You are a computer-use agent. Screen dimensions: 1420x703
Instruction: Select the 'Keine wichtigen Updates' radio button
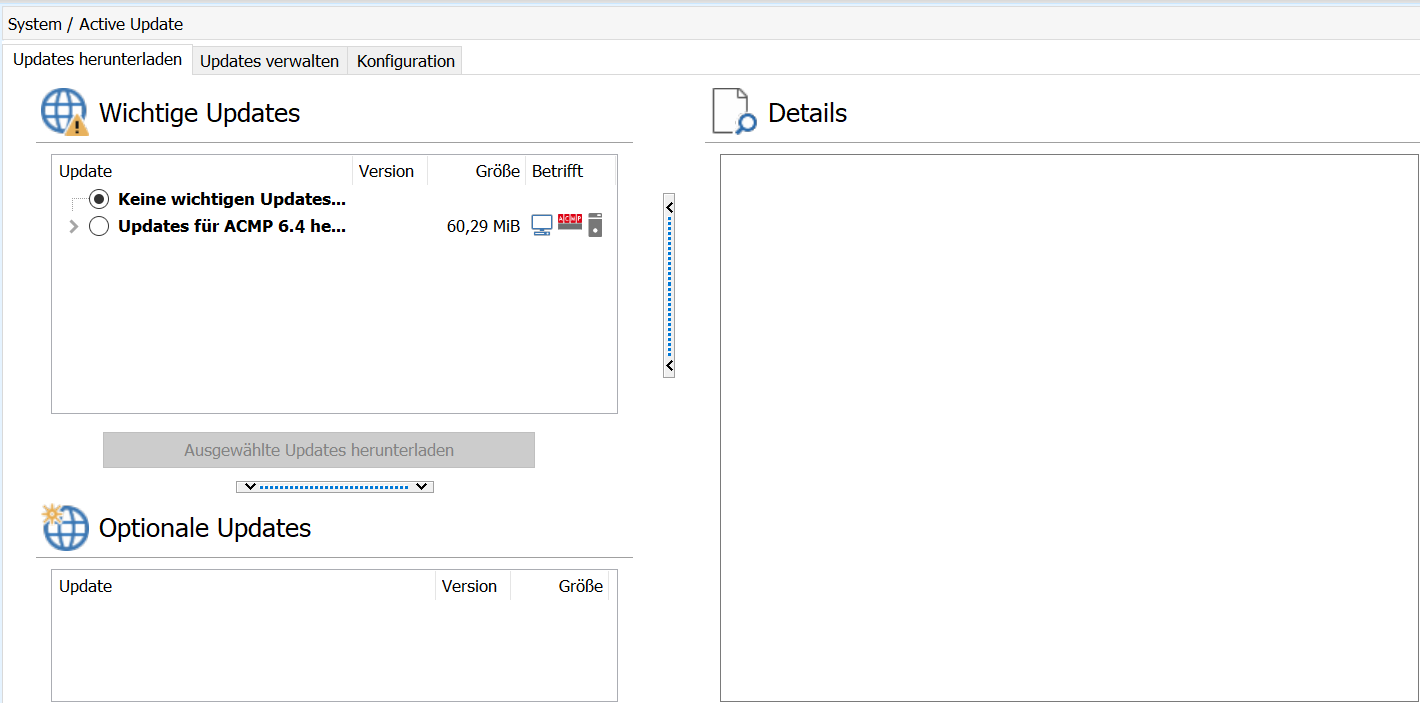click(x=99, y=199)
